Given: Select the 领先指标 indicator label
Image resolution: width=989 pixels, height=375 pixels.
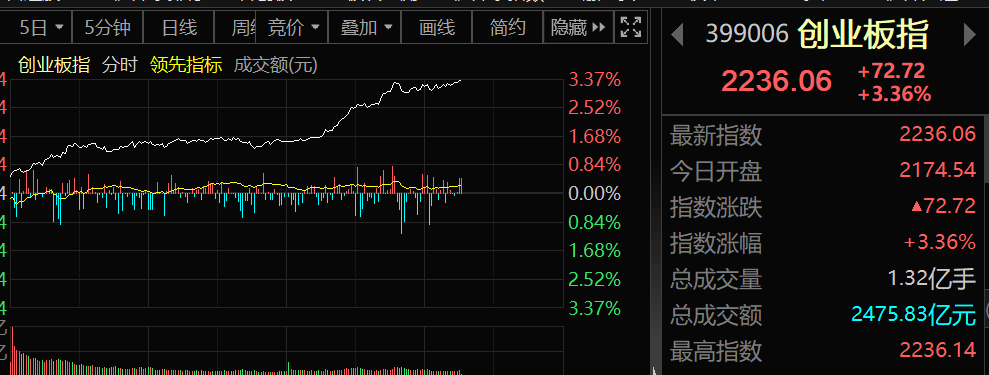Looking at the screenshot, I should (x=186, y=66).
